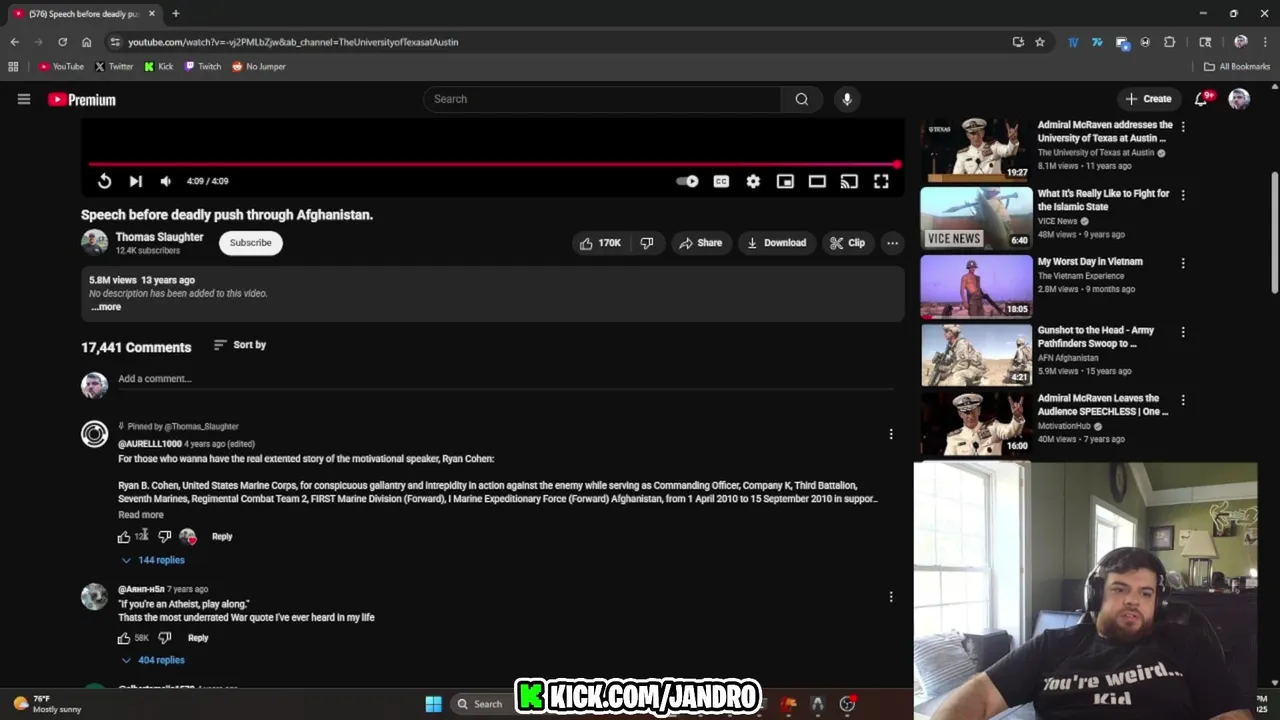This screenshot has width=1280, height=720.
Task: Open No Jumper bookmark
Action: (x=259, y=67)
